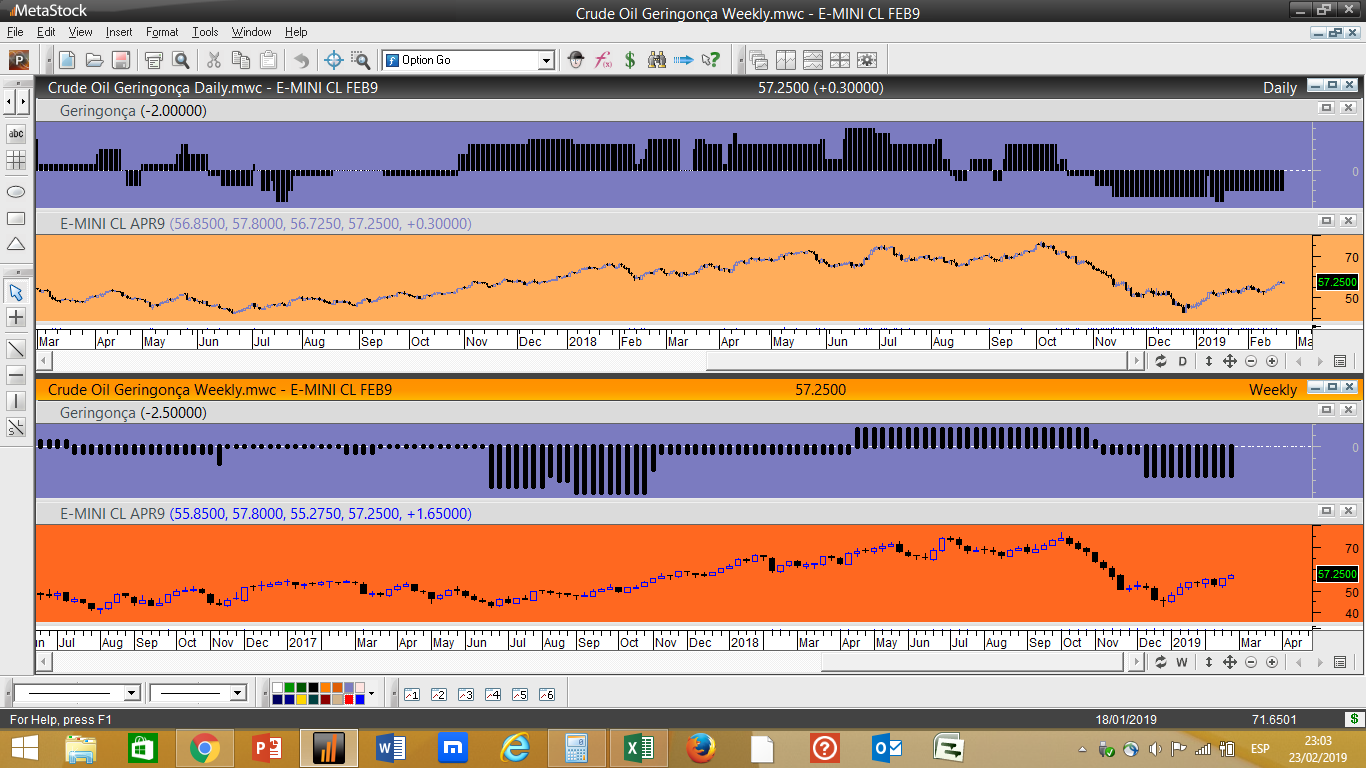This screenshot has height=768, width=1366.
Task: Toggle chart style button number 6
Action: 546,694
